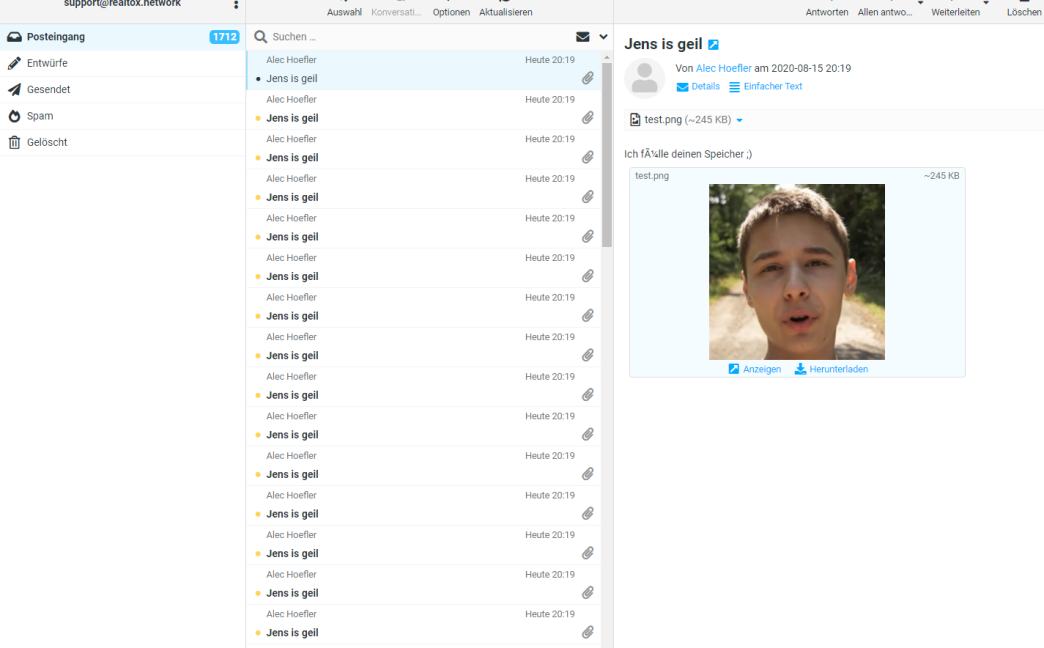
Task: Click the paperclip on the last visible message
Action: pos(587,633)
